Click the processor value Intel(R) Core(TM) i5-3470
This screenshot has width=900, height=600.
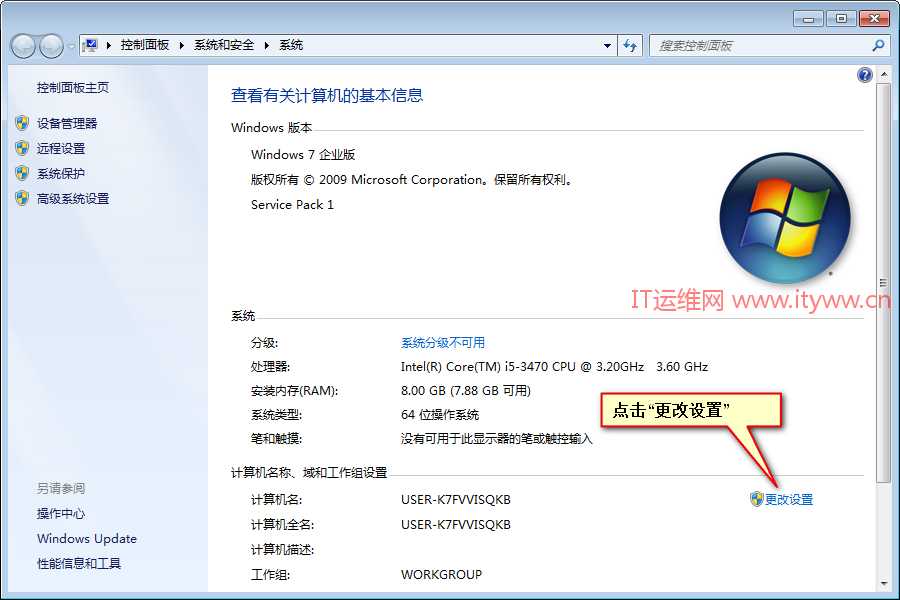point(554,367)
